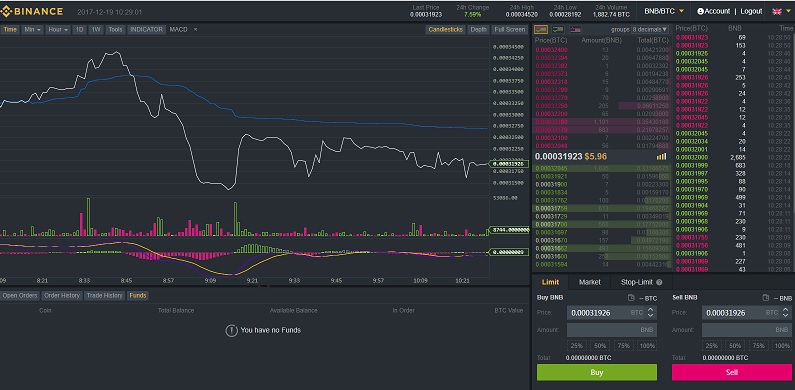Image resolution: width=795 pixels, height=390 pixels.
Task: Click the Logout link
Action: [751, 11]
